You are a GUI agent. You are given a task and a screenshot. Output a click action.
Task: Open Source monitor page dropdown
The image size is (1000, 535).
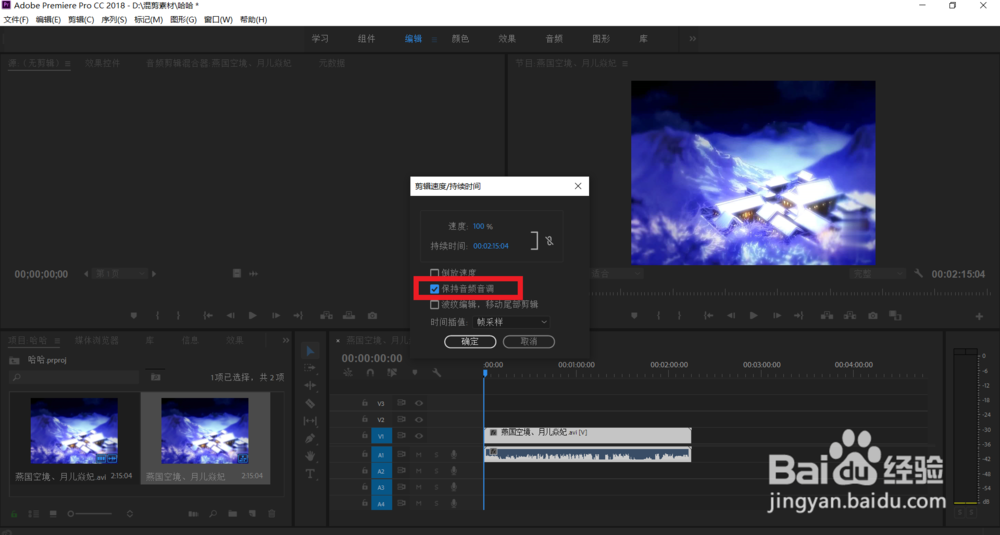(x=120, y=274)
